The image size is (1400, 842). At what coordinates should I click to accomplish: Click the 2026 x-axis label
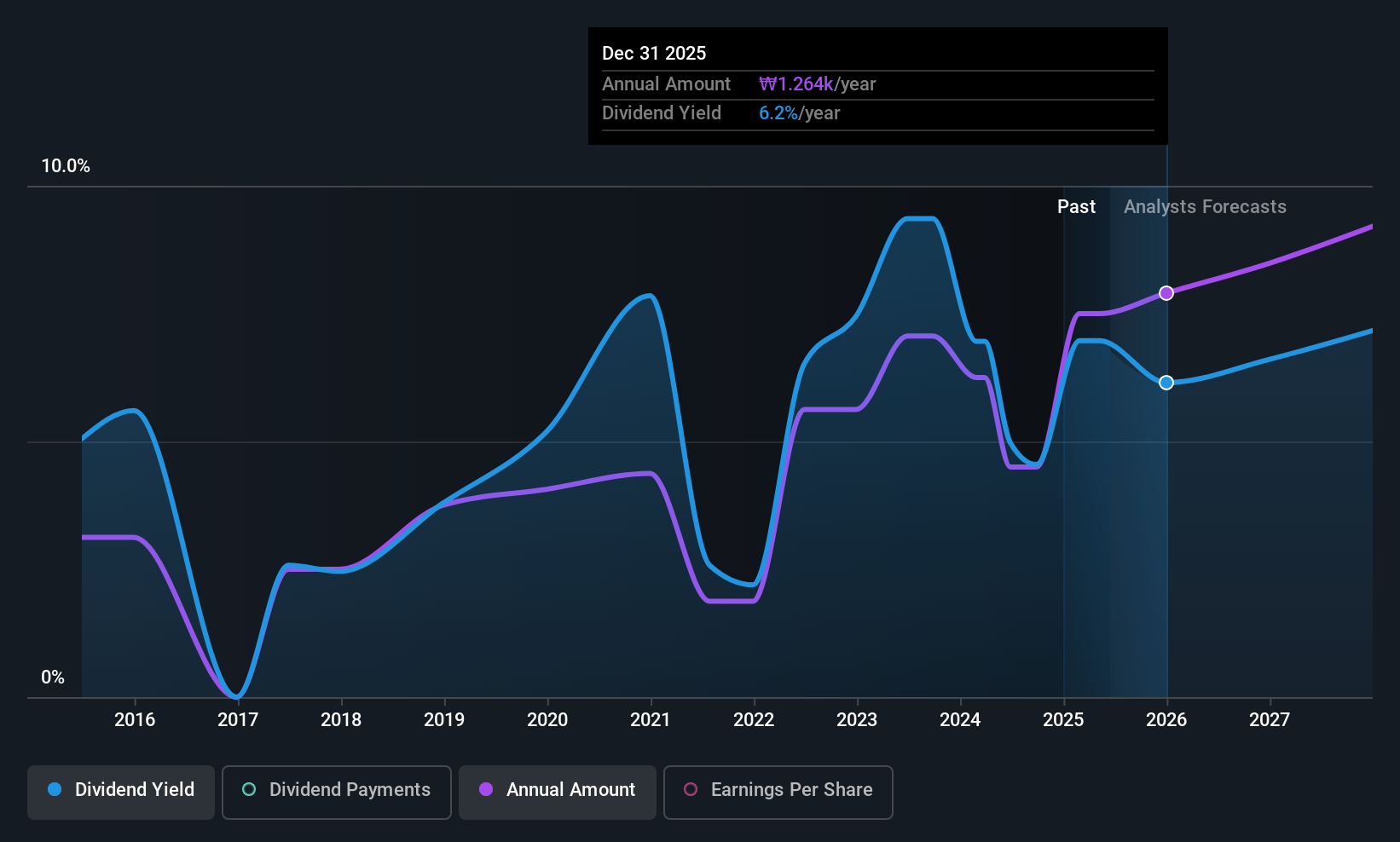1166,720
